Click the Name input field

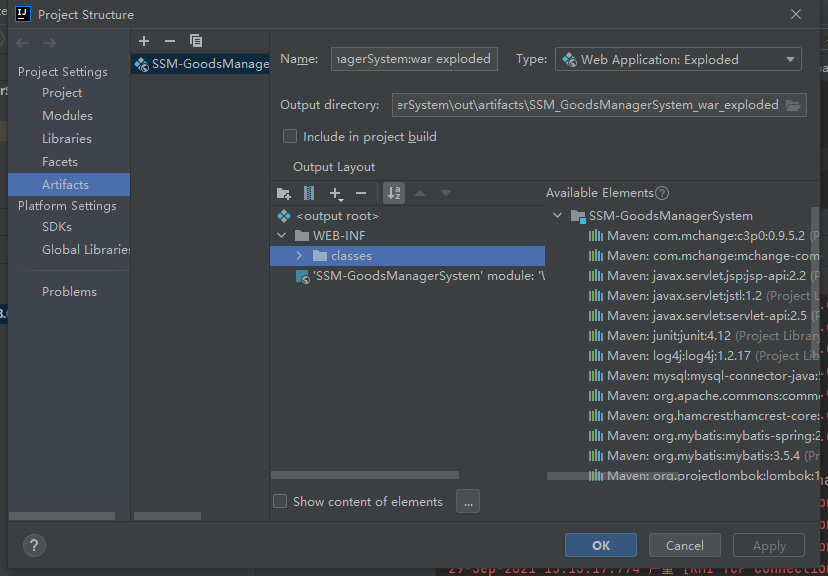click(414, 59)
